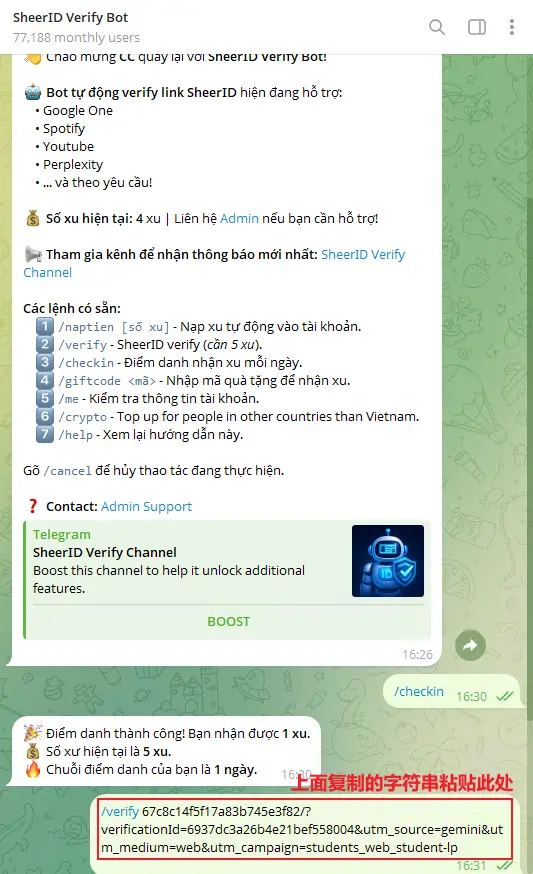Click the Telegram link preview title
This screenshot has width=533, height=874.
[x=61, y=534]
